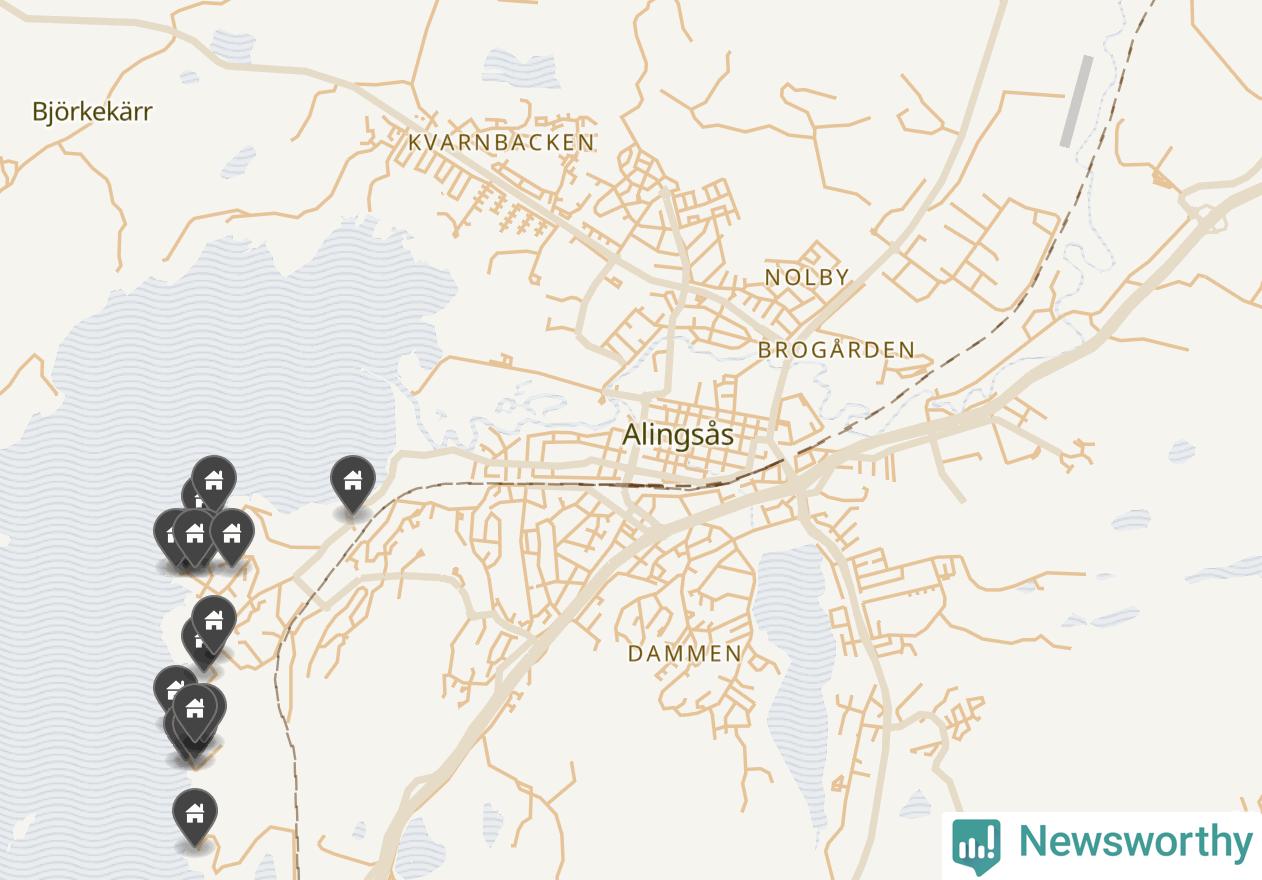Open the front house marker of the mid-shore pair
Viewport: 1262px width, 880px height.
(213, 623)
